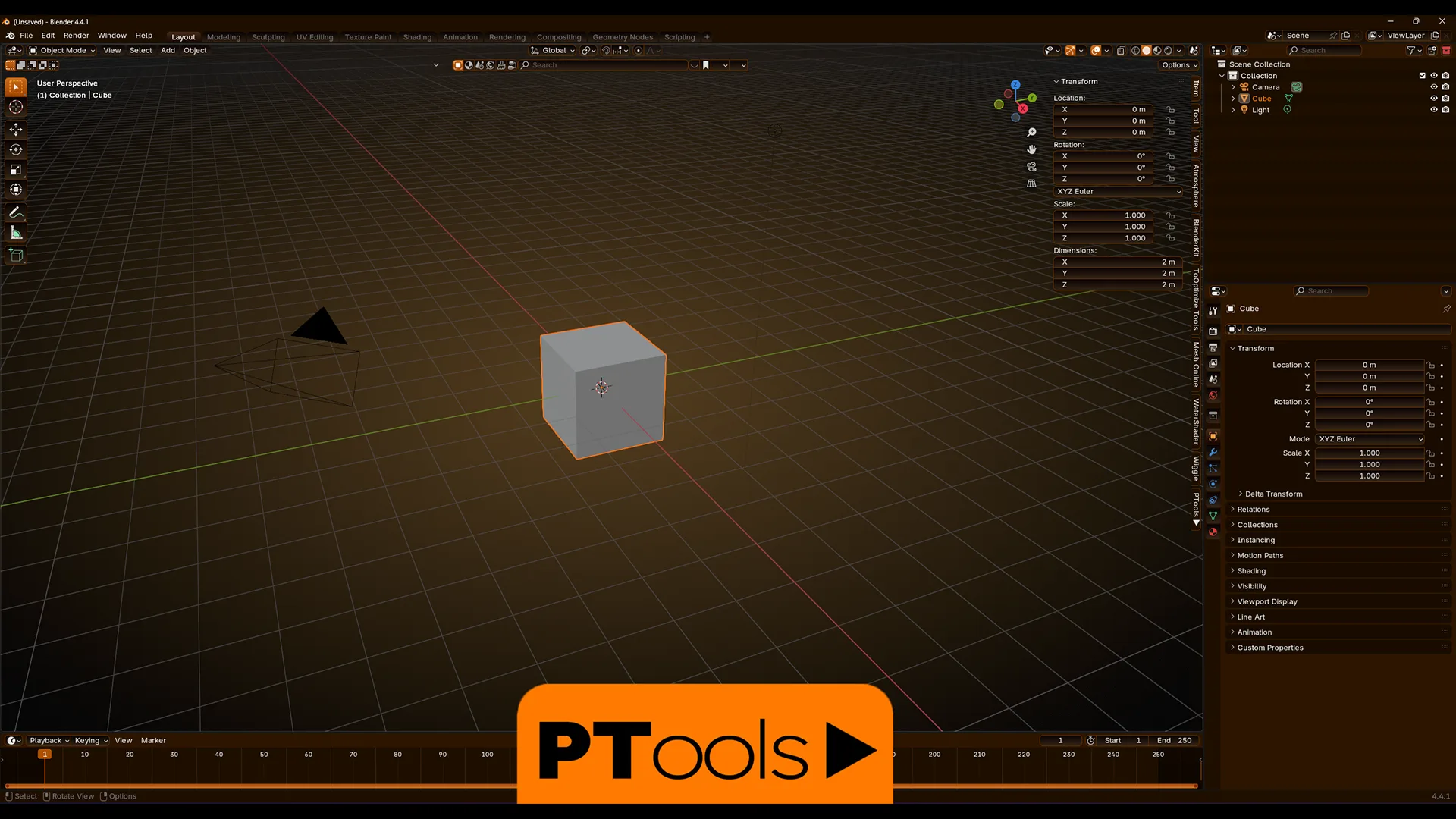
Task: Toggle proportional editing button
Action: (639, 51)
